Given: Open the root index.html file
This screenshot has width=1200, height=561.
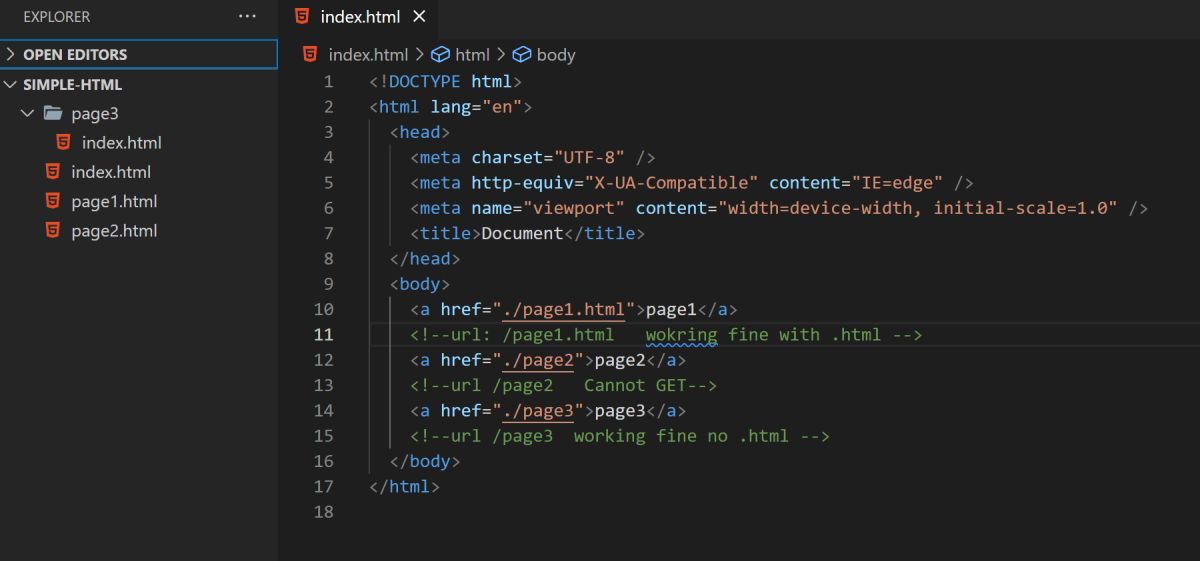Looking at the screenshot, I should tap(111, 172).
